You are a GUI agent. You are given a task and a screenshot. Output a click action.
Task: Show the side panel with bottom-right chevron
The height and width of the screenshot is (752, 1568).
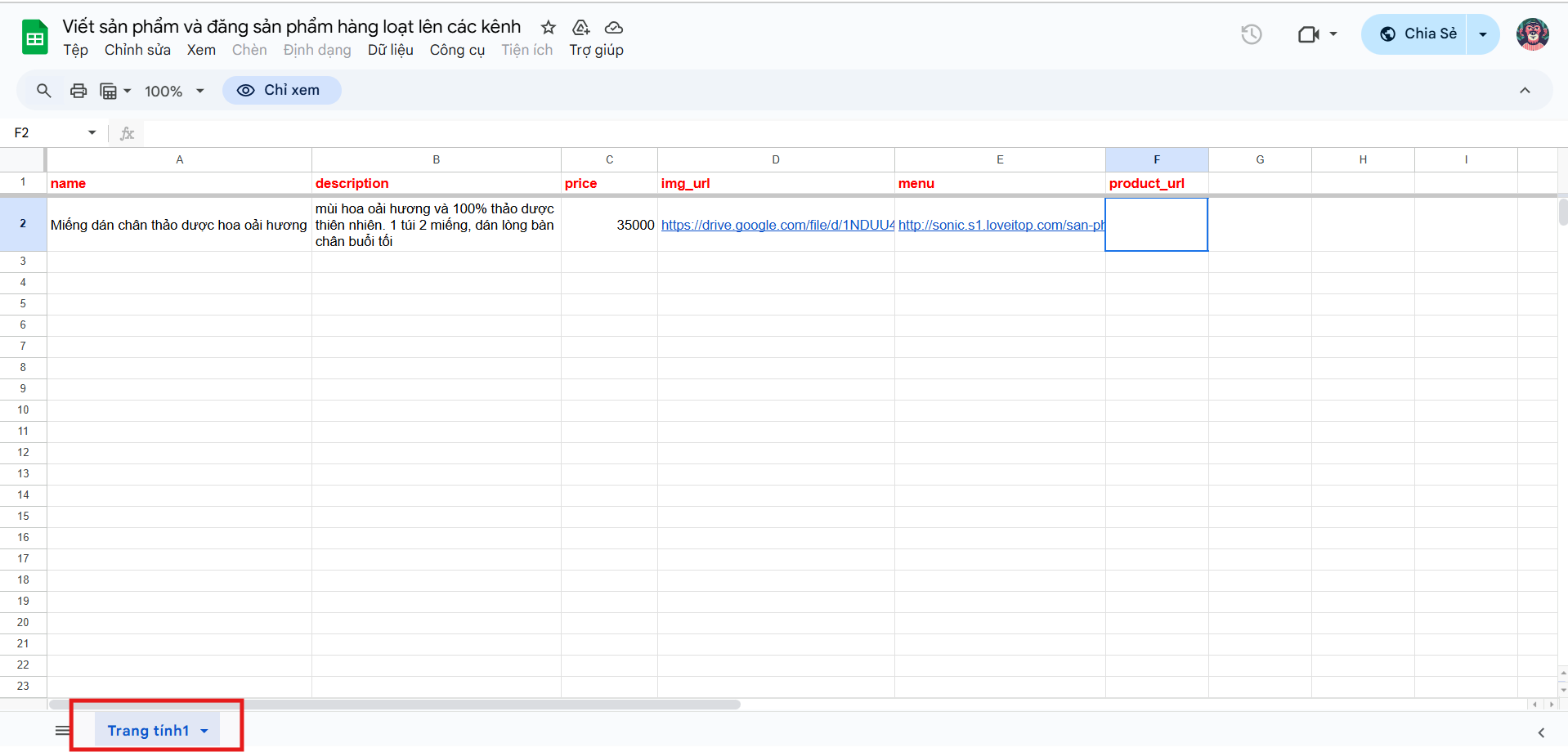[x=1541, y=732]
